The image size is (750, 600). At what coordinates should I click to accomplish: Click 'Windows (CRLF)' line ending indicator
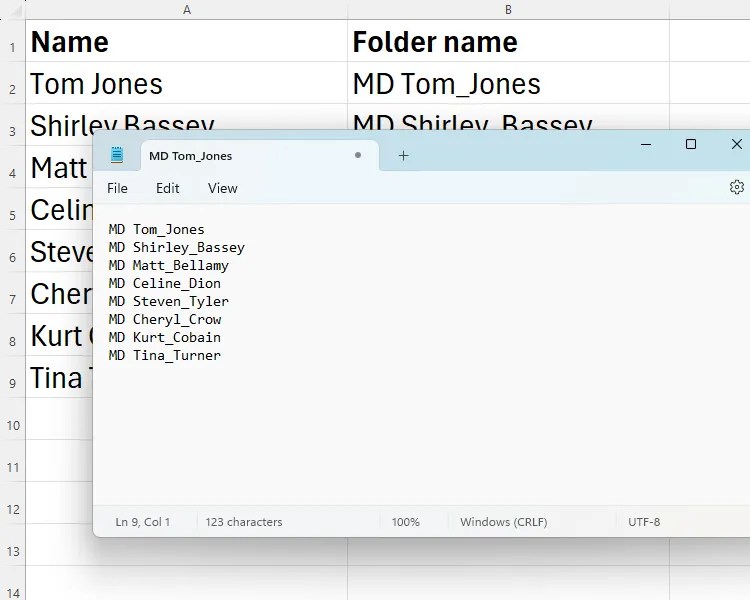point(503,522)
